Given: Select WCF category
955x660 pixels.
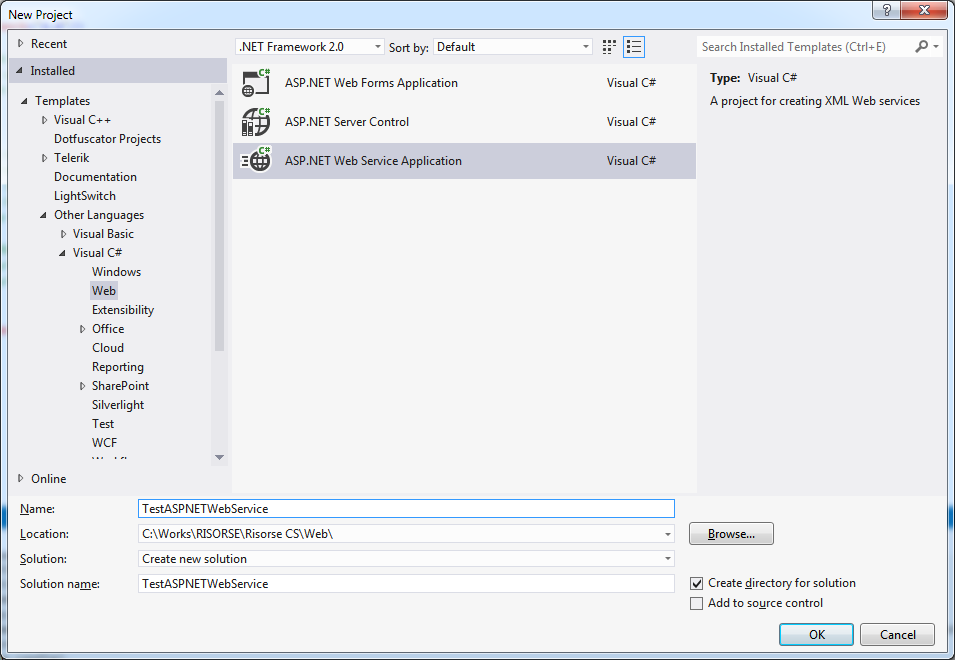Looking at the screenshot, I should tap(104, 443).
